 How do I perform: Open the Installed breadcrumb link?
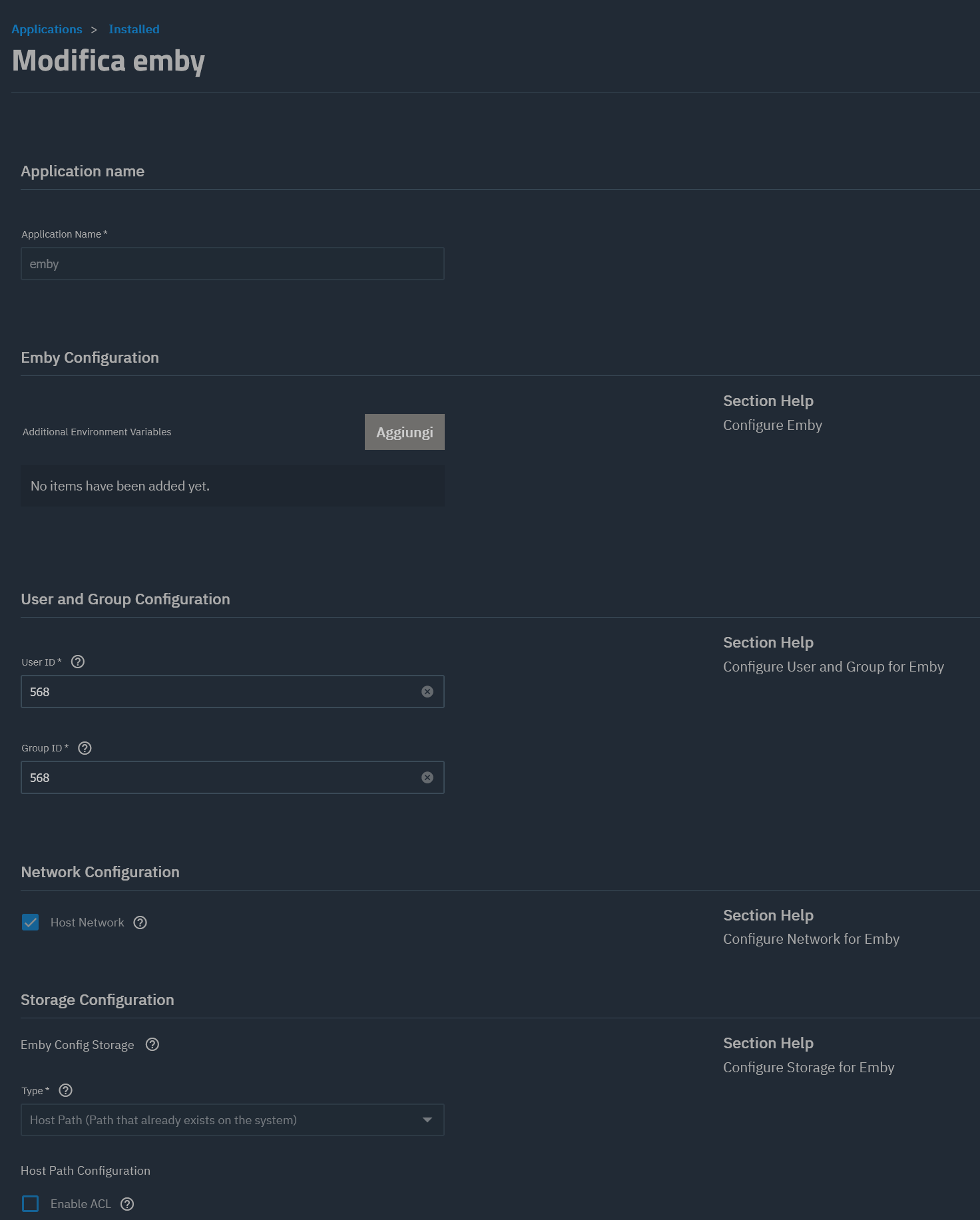pyautogui.click(x=134, y=29)
